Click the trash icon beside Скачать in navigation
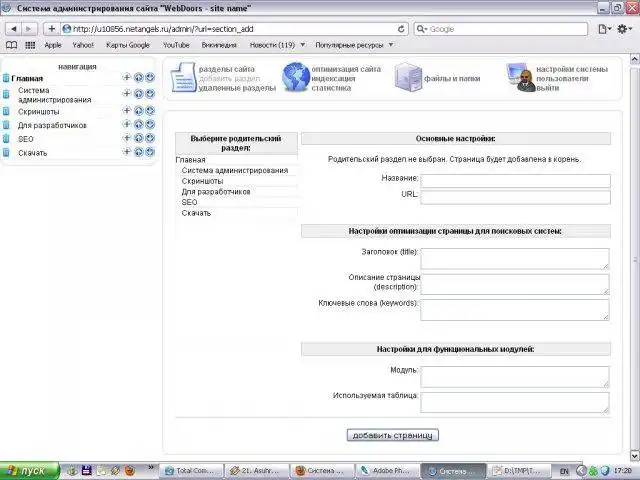The image size is (640, 480). pos(6,153)
